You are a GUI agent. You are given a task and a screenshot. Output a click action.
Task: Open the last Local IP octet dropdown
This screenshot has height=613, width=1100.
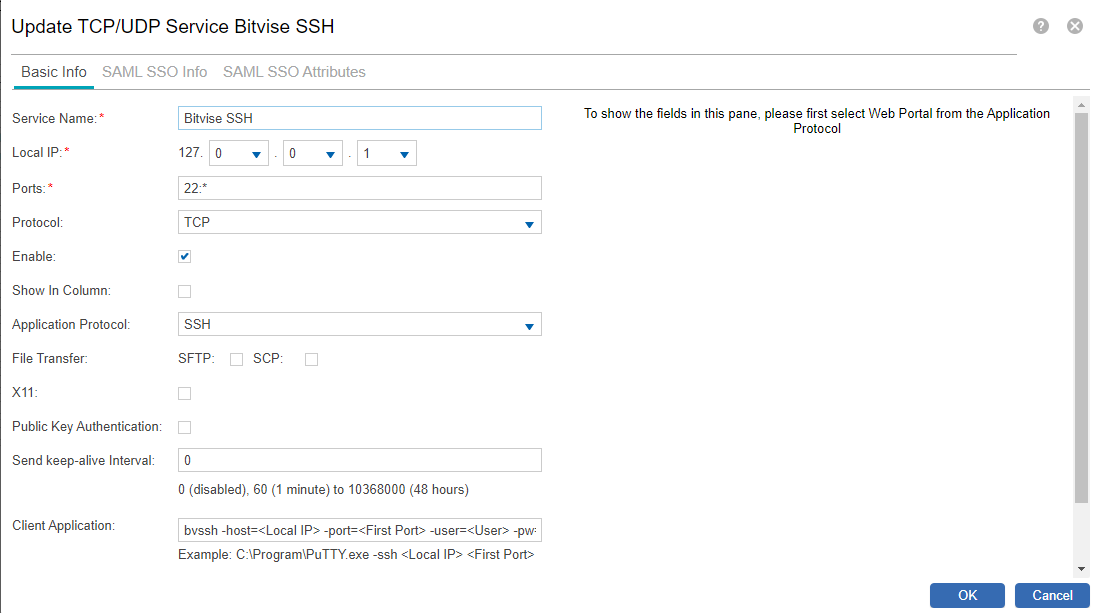387,153
